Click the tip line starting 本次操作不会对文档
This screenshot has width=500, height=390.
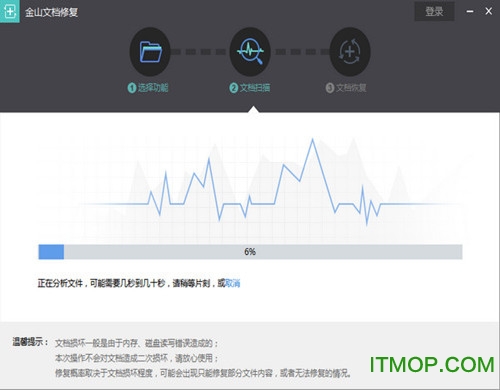[137, 358]
